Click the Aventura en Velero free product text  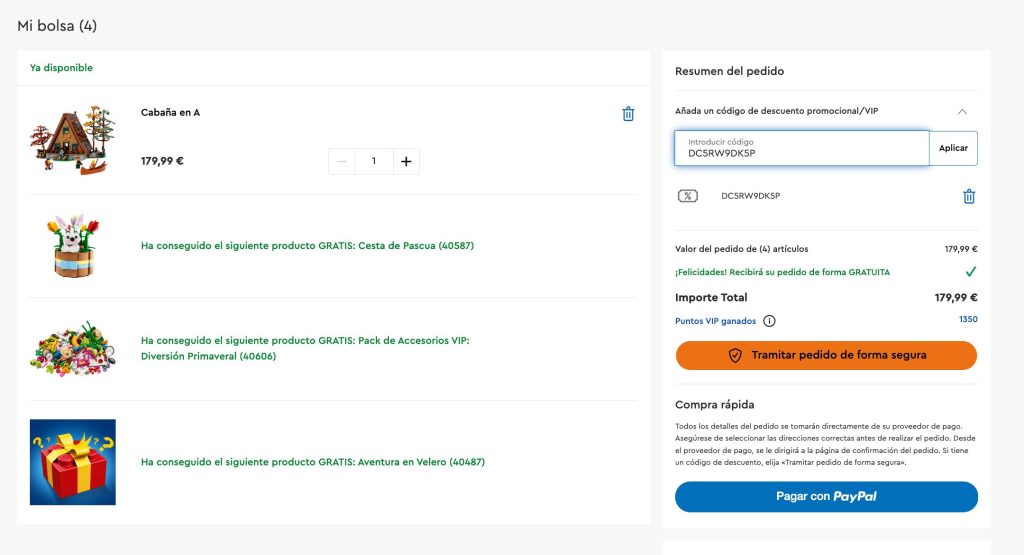313,462
